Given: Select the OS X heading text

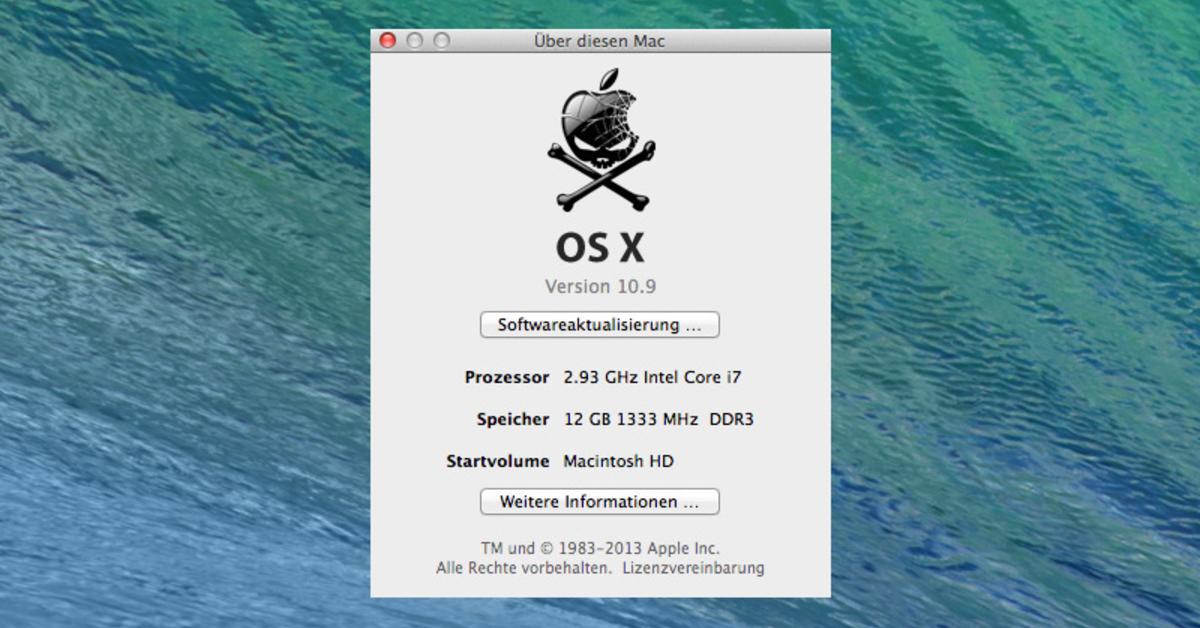Looking at the screenshot, I should (x=600, y=247).
